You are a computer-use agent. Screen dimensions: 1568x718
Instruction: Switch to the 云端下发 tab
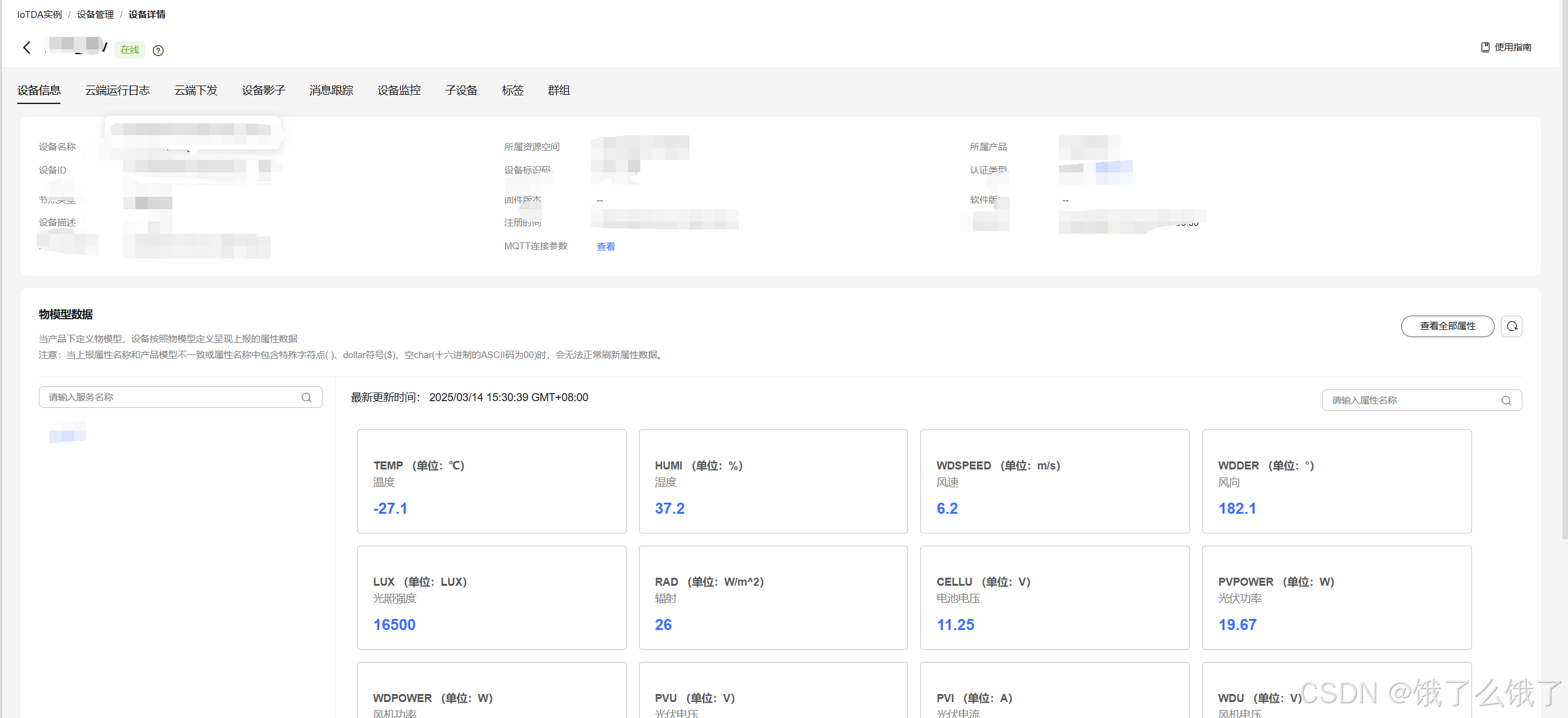click(x=196, y=90)
